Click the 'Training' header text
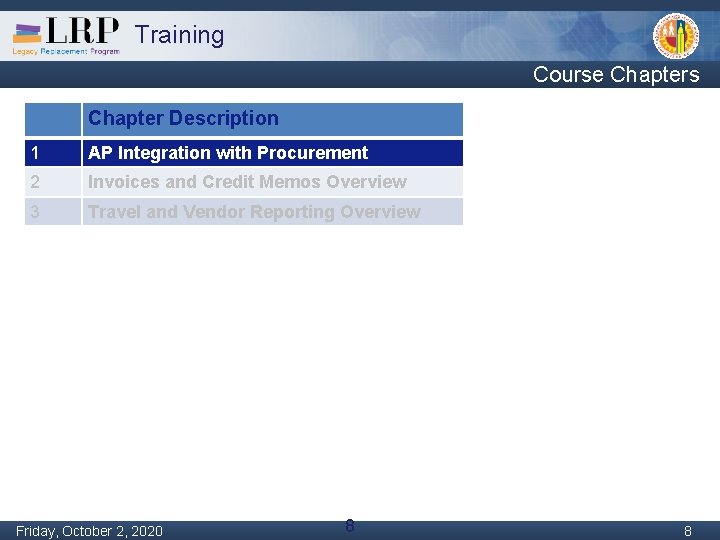 (x=179, y=35)
